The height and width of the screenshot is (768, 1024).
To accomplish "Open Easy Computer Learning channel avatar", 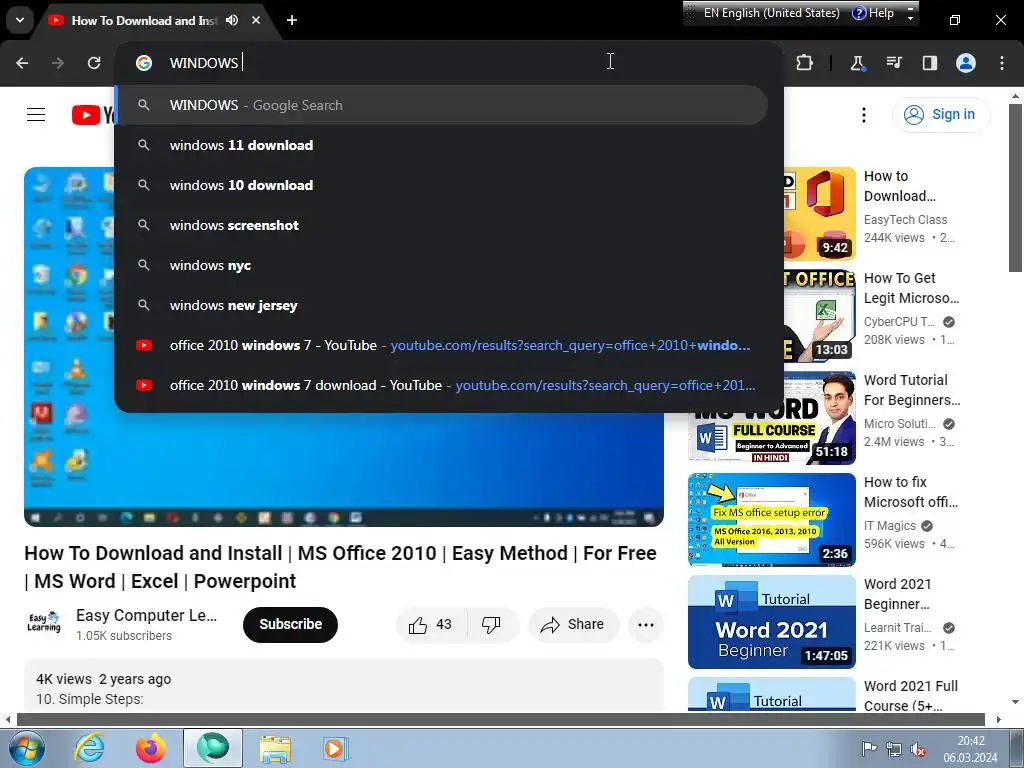I will (x=44, y=623).
